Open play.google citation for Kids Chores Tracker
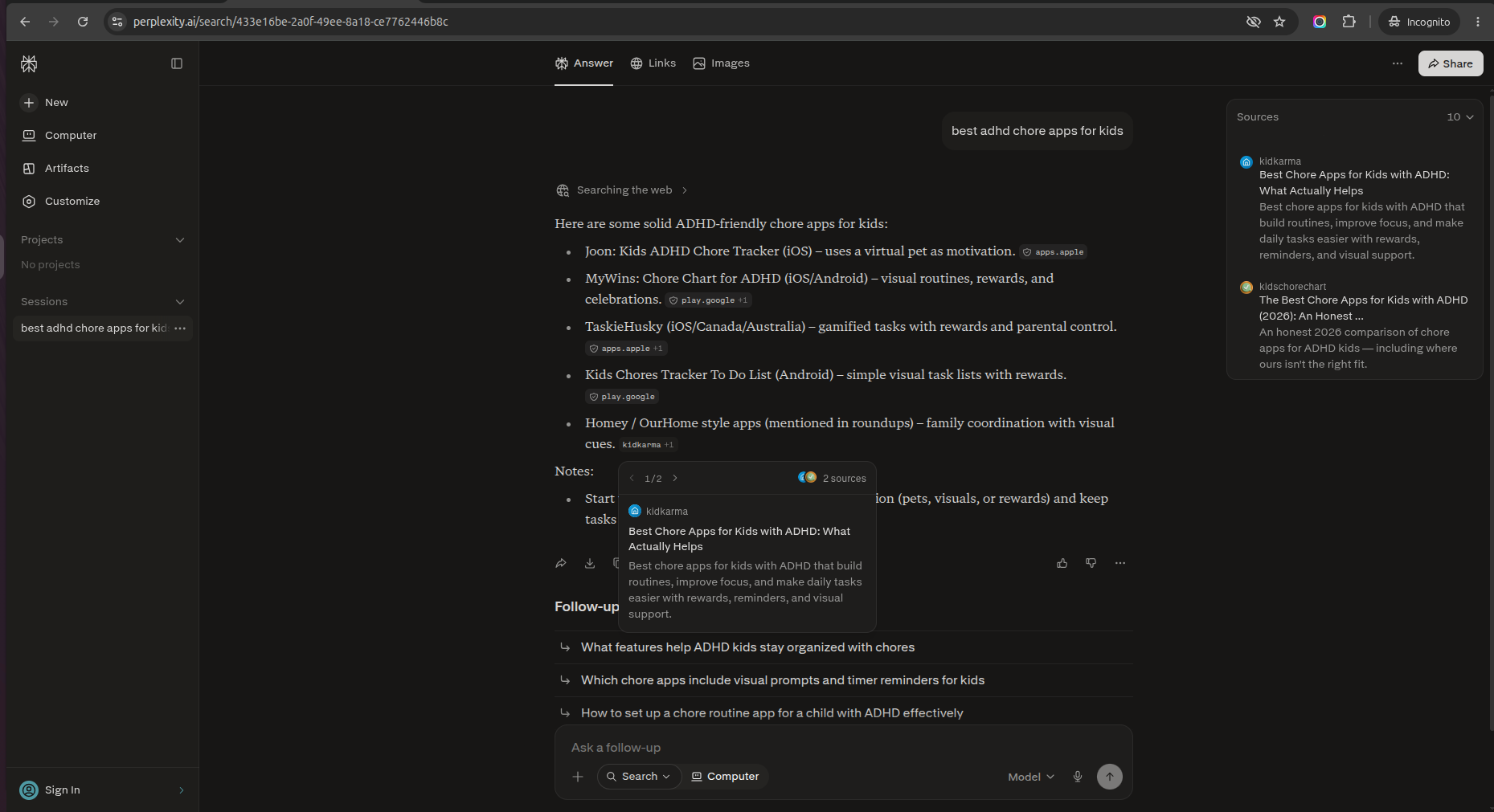Screen dimensions: 1494x812 [622, 397]
